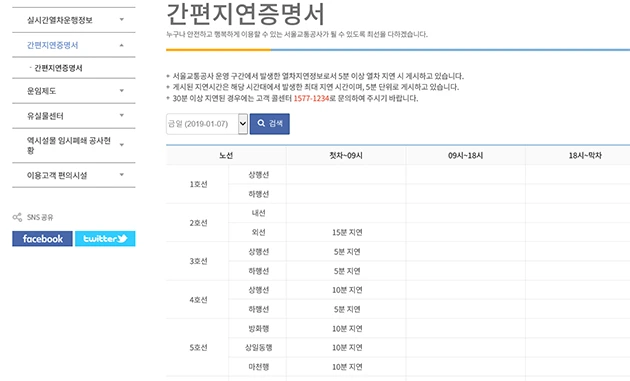Open the 운임제도 menu item
Viewport: 630px width, 381px height.
pyautogui.click(x=41, y=91)
